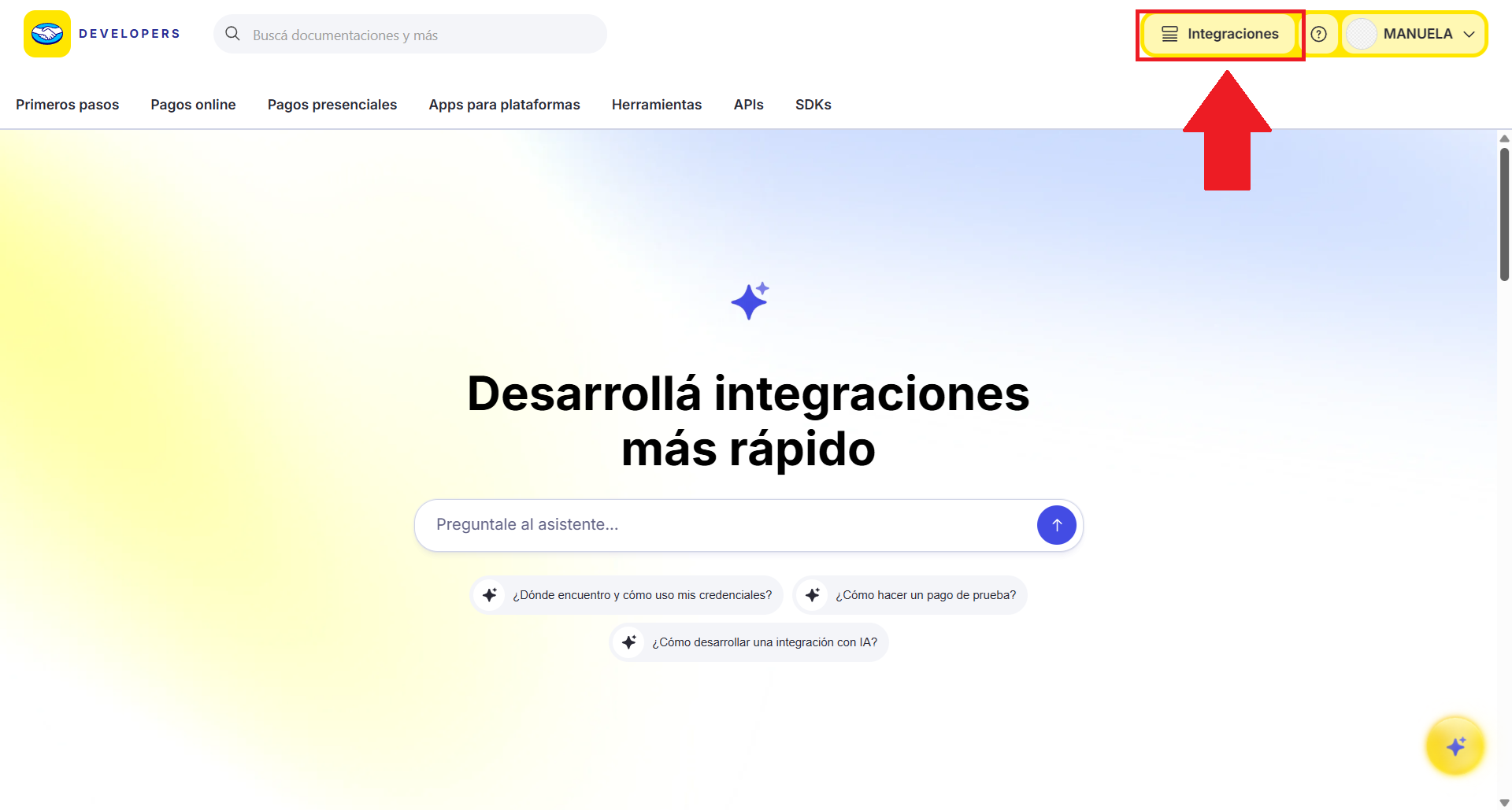Screen dimensions: 1512x810
Task: Open the SDKs menu
Action: click(813, 105)
